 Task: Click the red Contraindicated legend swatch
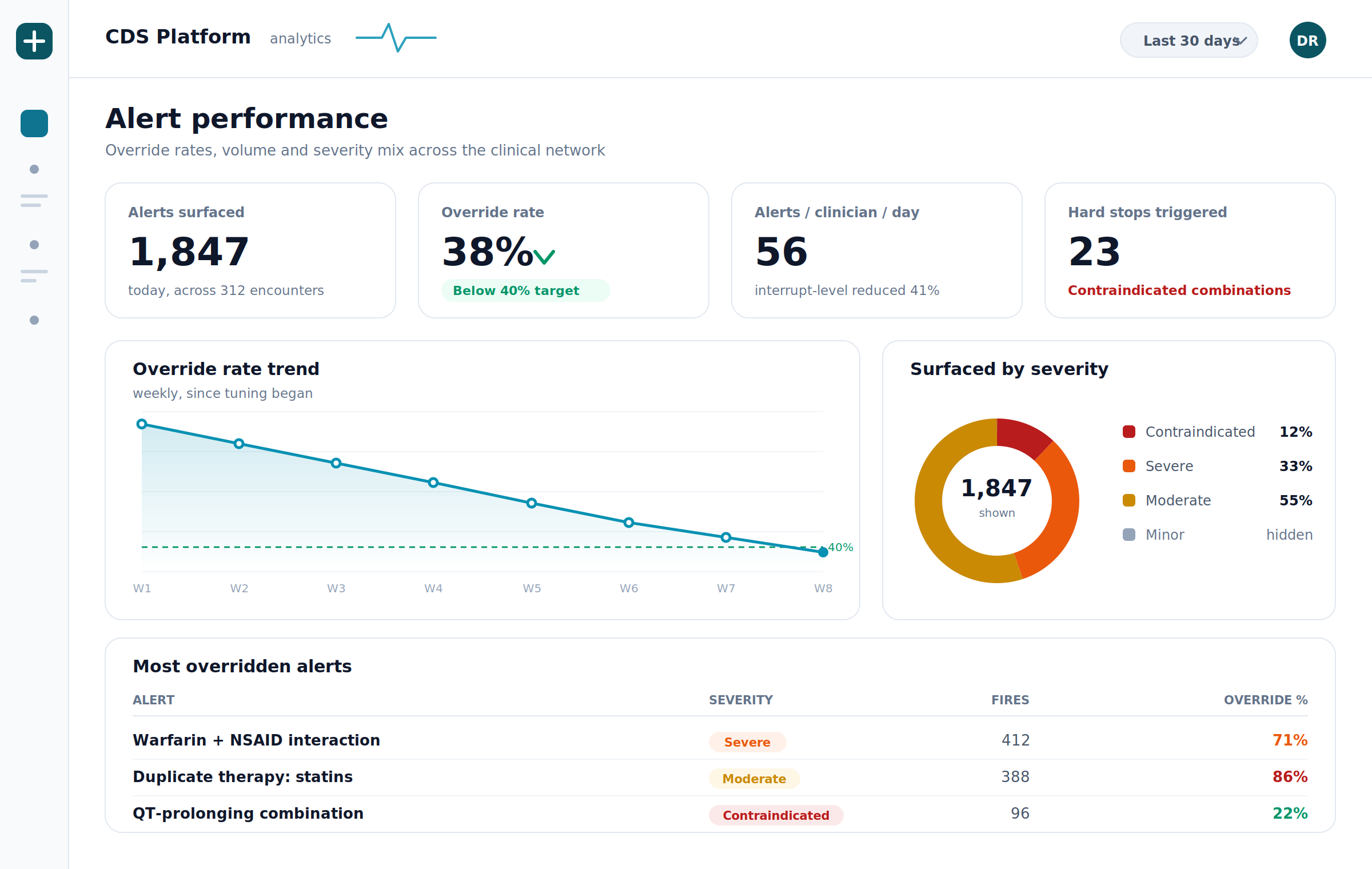1129,432
